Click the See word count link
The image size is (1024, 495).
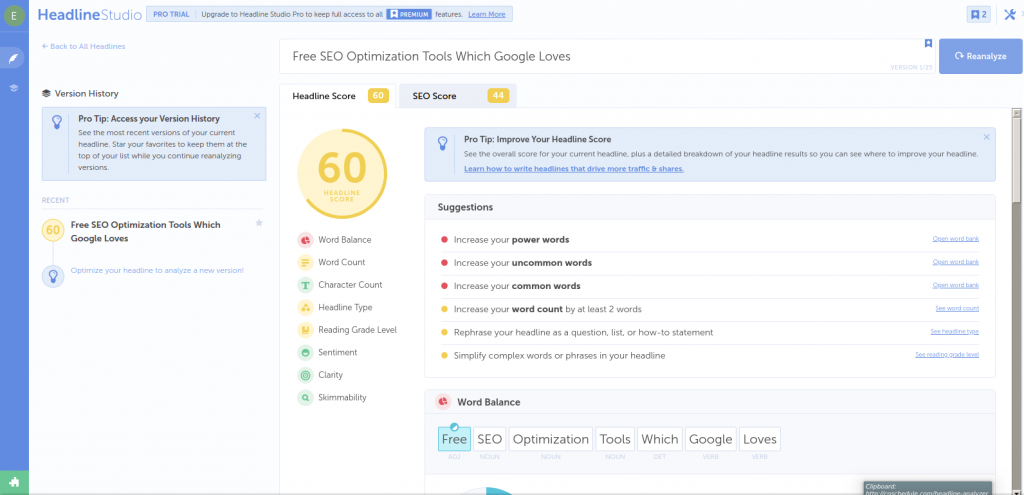(x=957, y=308)
